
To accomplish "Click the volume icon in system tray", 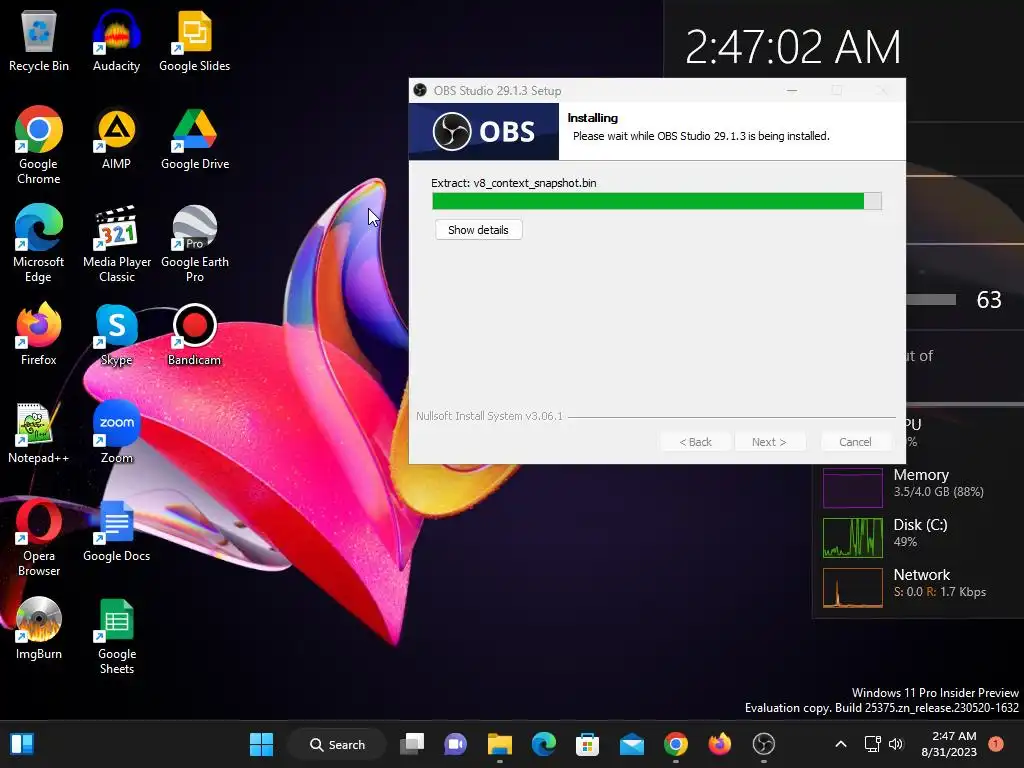I will click(x=896, y=744).
